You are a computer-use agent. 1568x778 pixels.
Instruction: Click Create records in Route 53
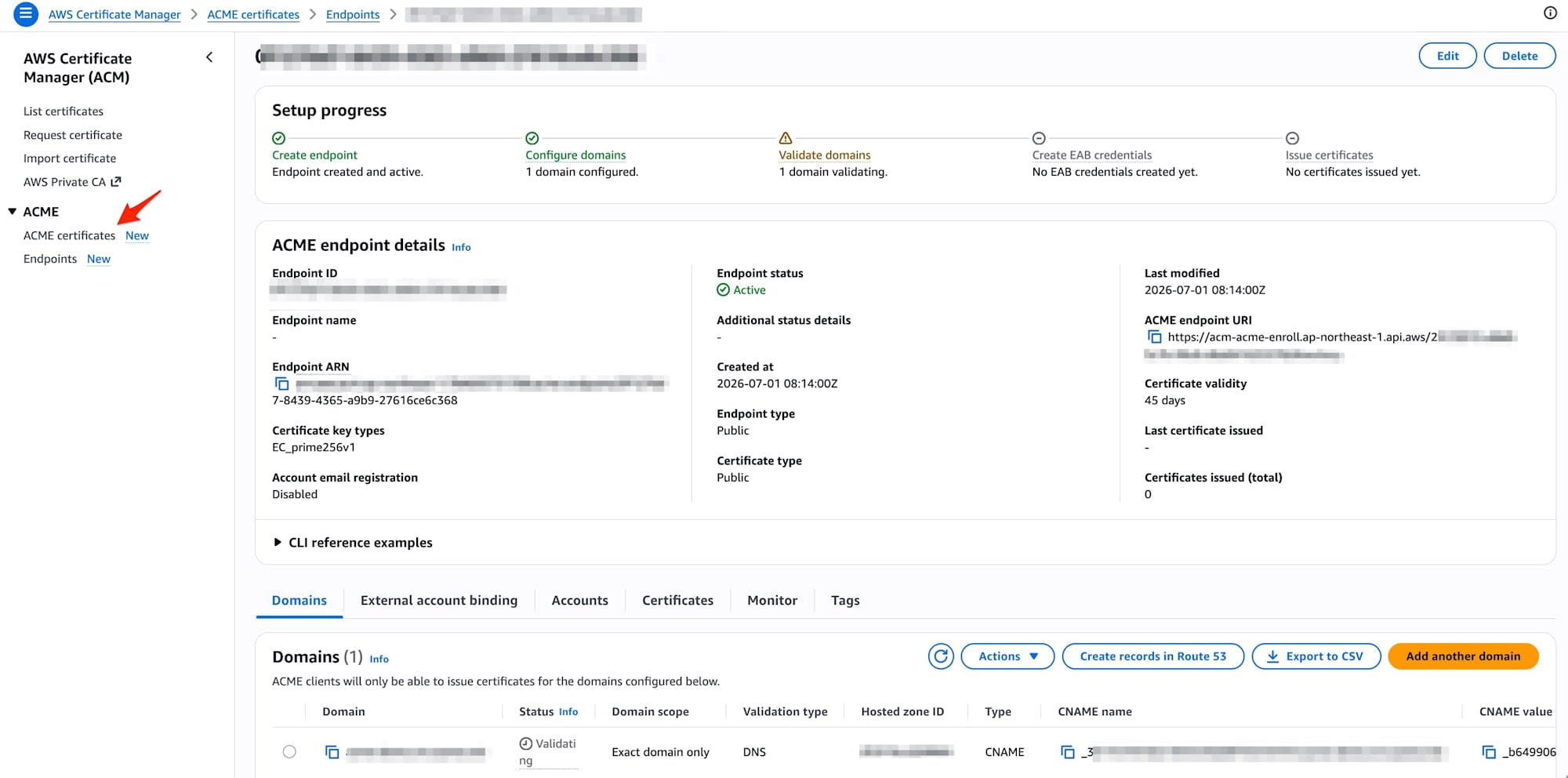[x=1153, y=656]
